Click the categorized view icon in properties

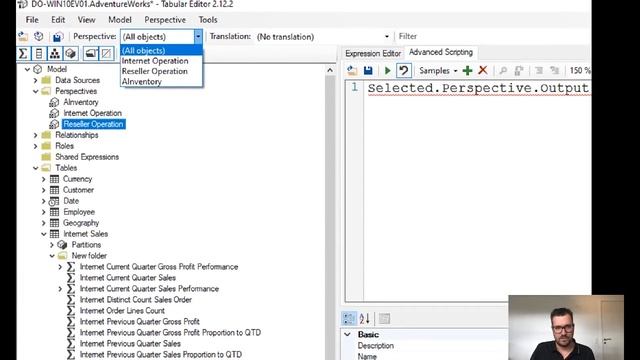[x=349, y=318]
